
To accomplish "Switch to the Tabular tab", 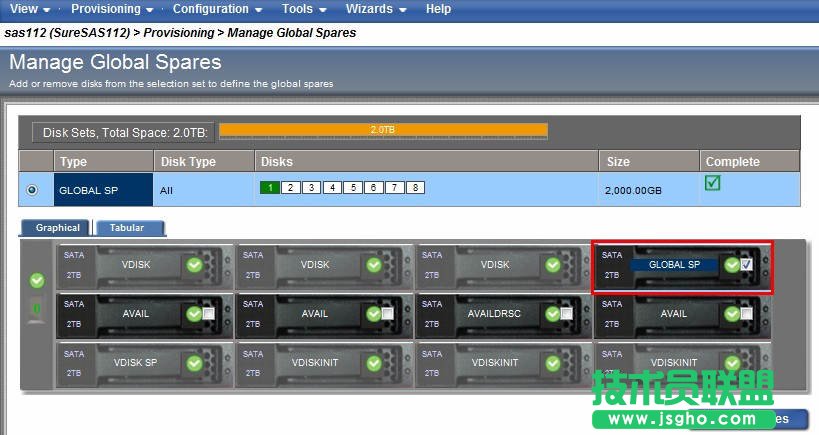I will click(127, 228).
